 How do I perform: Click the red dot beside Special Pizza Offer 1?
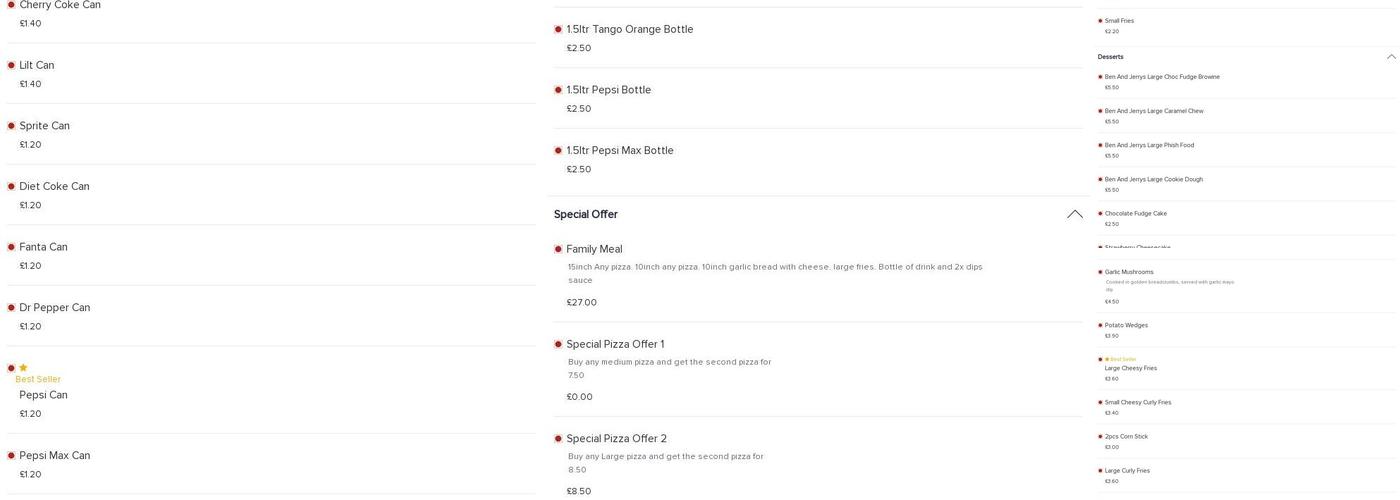click(558, 344)
